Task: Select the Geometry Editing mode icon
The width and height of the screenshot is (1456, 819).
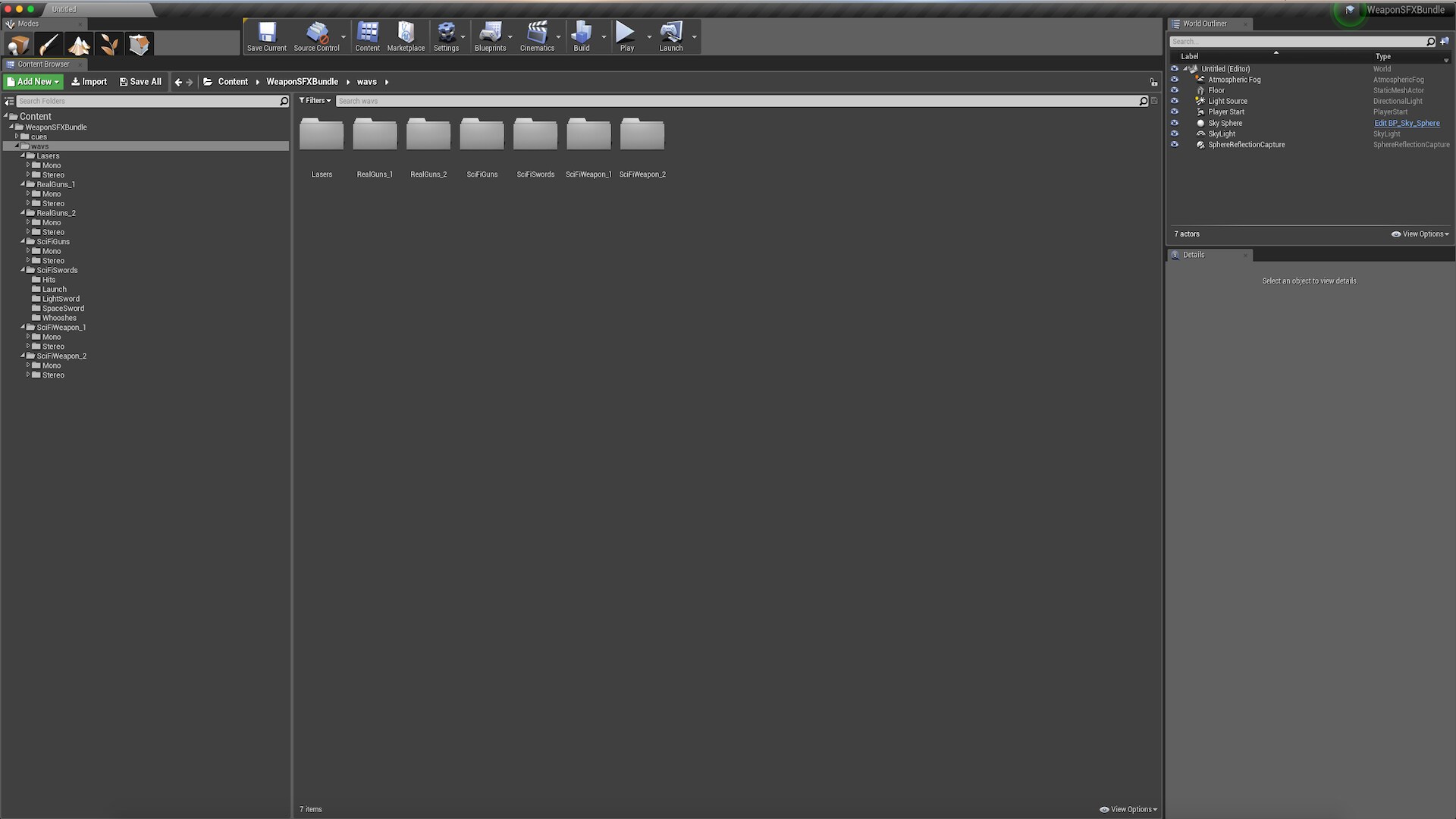Action: point(139,45)
